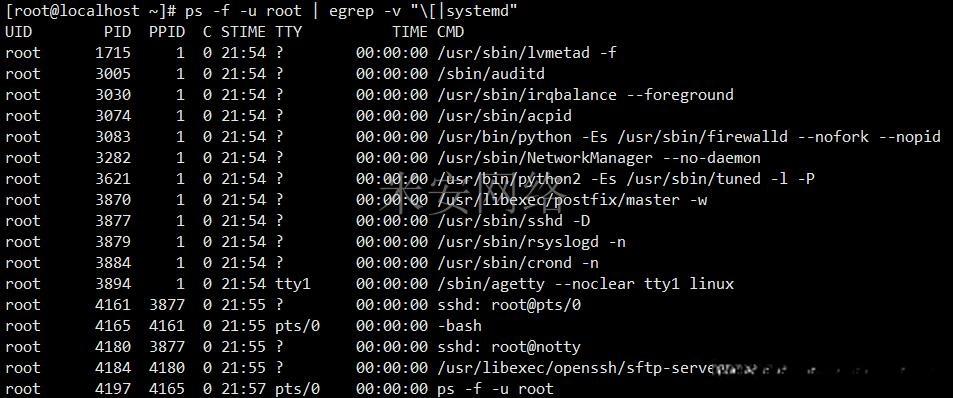The image size is (953, 398).
Task: Select the tuned -l -P command
Action: click(x=626, y=179)
